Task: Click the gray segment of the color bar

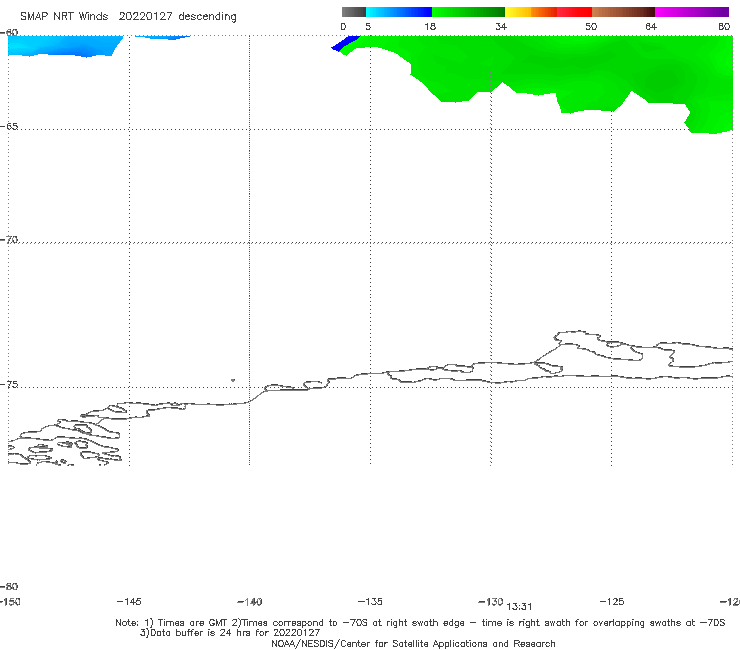Action: pos(354,12)
